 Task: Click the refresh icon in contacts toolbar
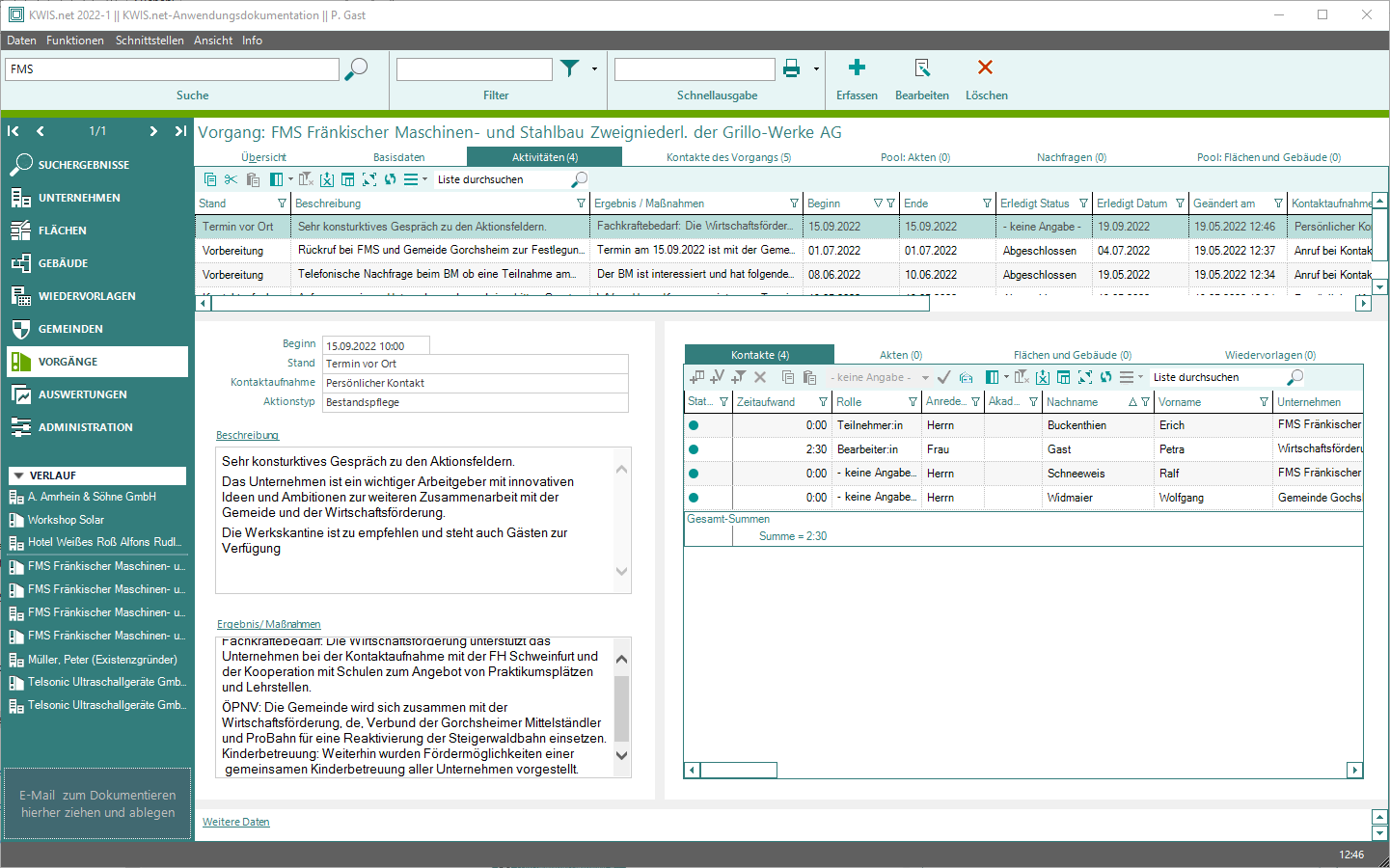[1106, 377]
